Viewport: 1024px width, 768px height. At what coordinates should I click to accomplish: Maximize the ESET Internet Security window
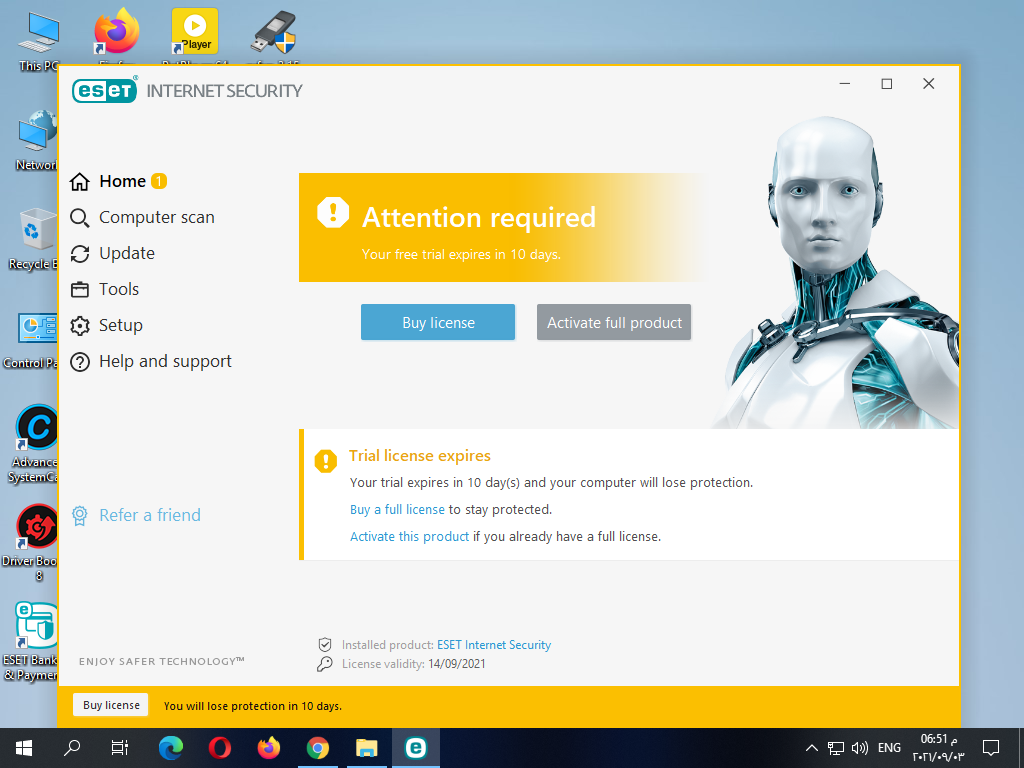pyautogui.click(x=887, y=84)
